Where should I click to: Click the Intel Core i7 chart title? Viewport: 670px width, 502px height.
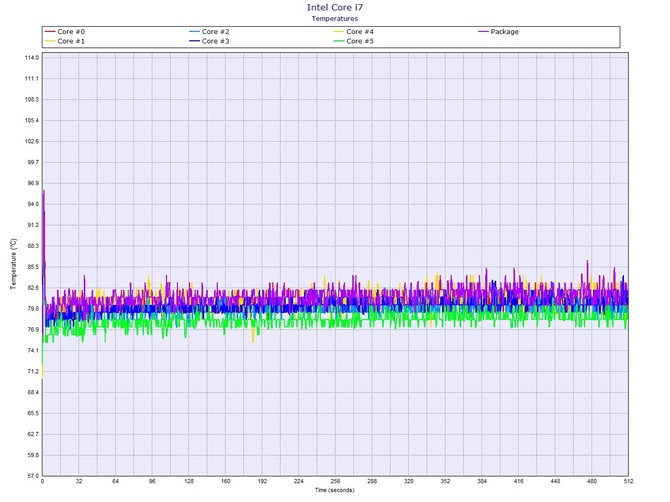(x=335, y=7)
